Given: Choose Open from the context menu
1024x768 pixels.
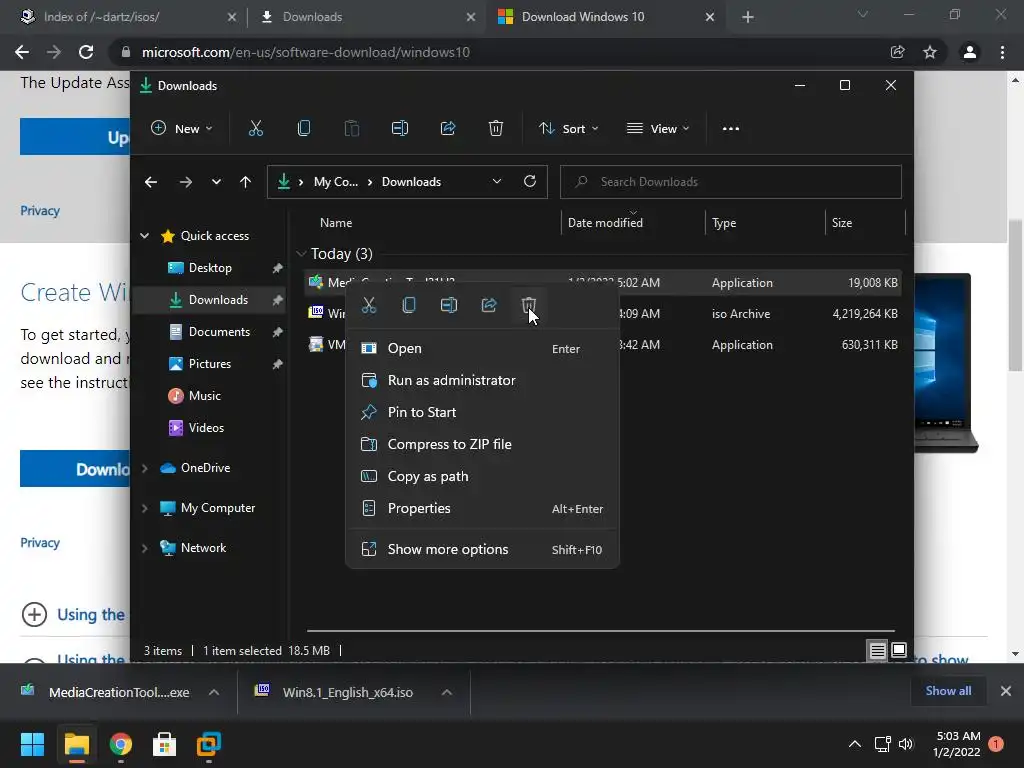Looking at the screenshot, I should (482, 349).
